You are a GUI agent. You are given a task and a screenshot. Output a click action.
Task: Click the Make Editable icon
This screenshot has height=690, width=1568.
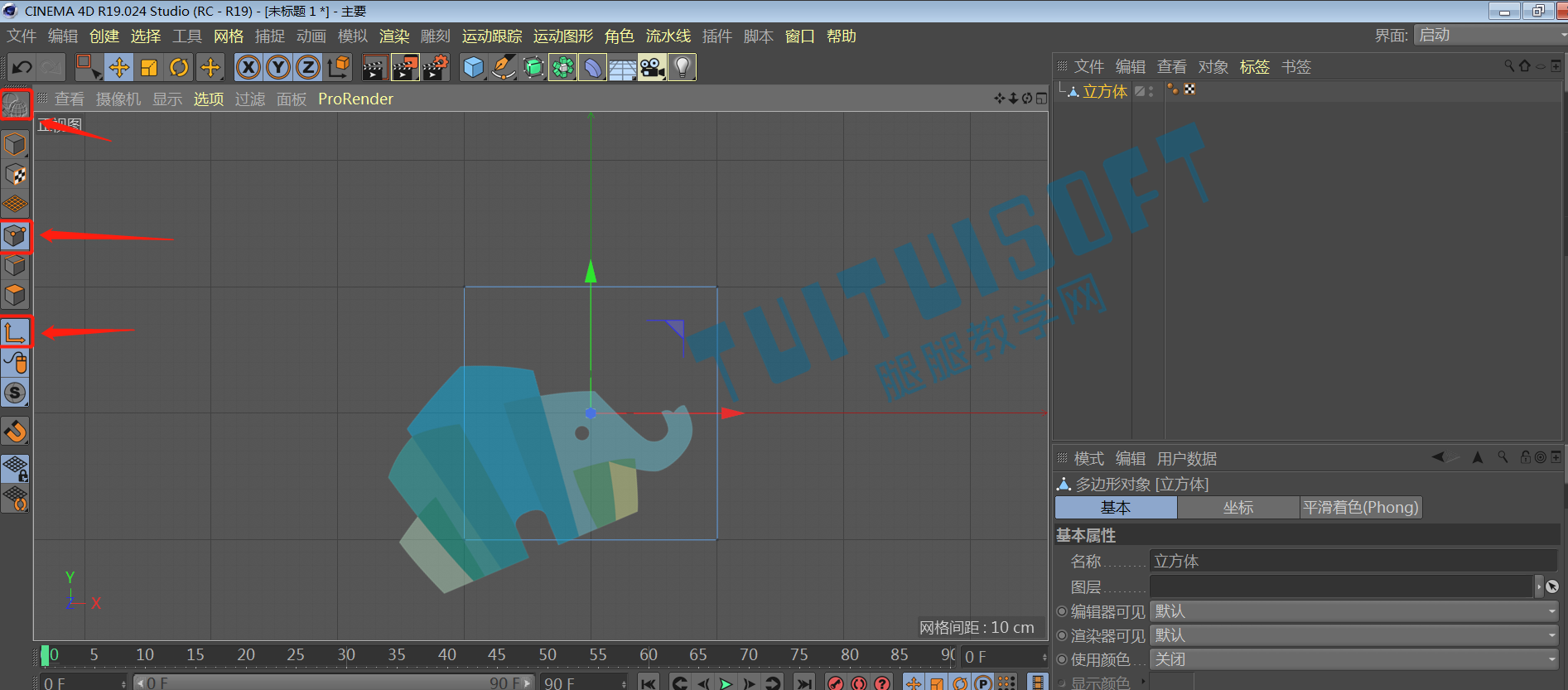[x=16, y=105]
